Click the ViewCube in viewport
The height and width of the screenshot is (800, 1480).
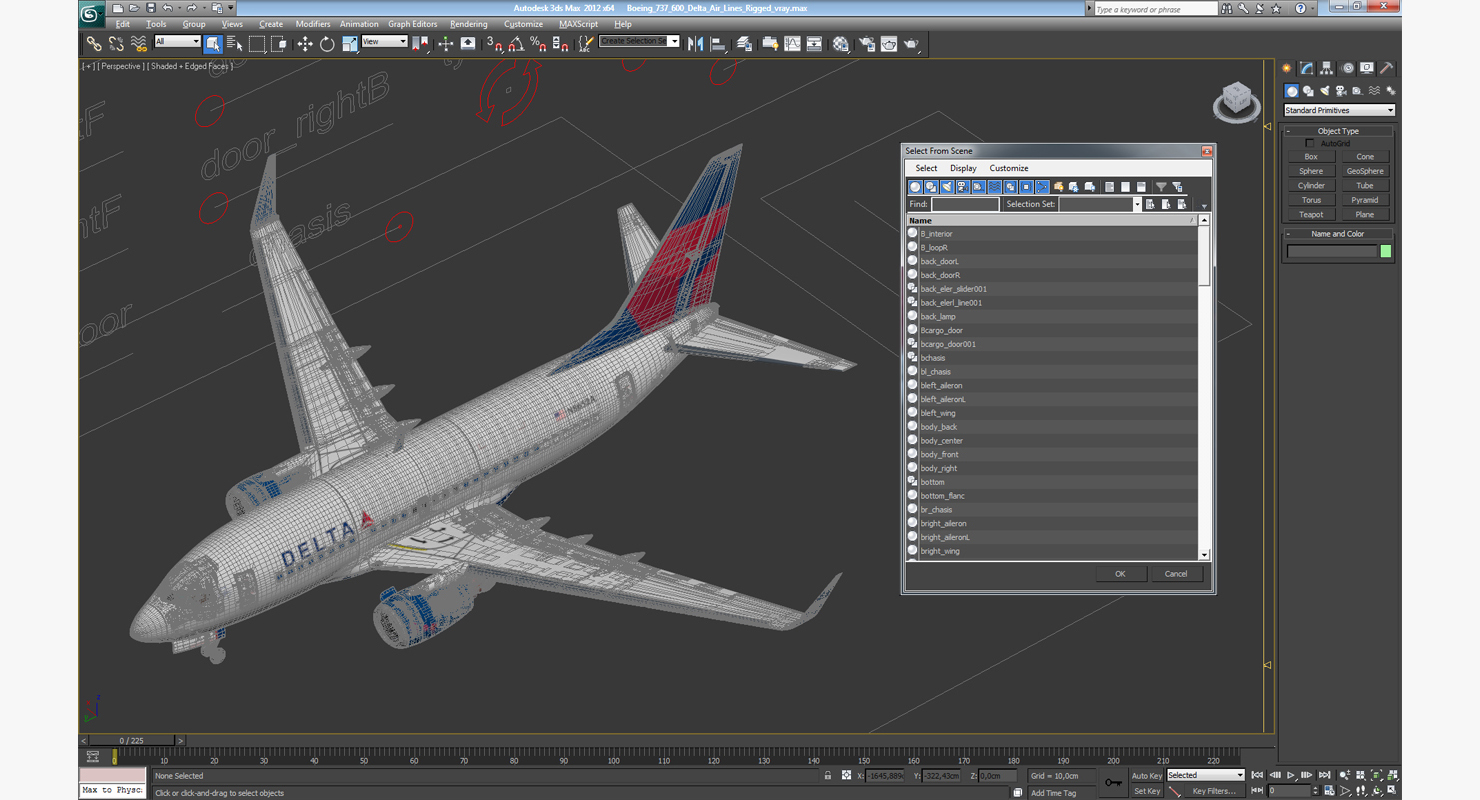pyautogui.click(x=1236, y=102)
